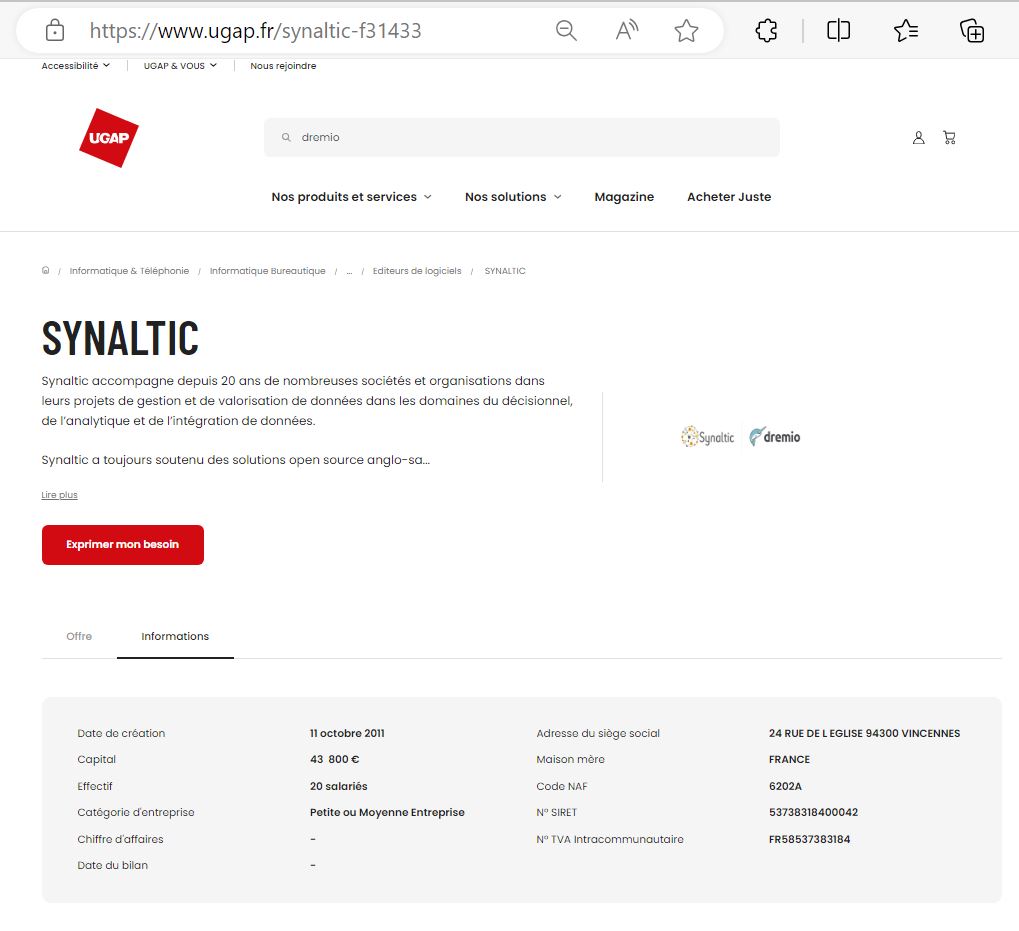
Task: Open the Magazine menu item
Action: coord(624,197)
